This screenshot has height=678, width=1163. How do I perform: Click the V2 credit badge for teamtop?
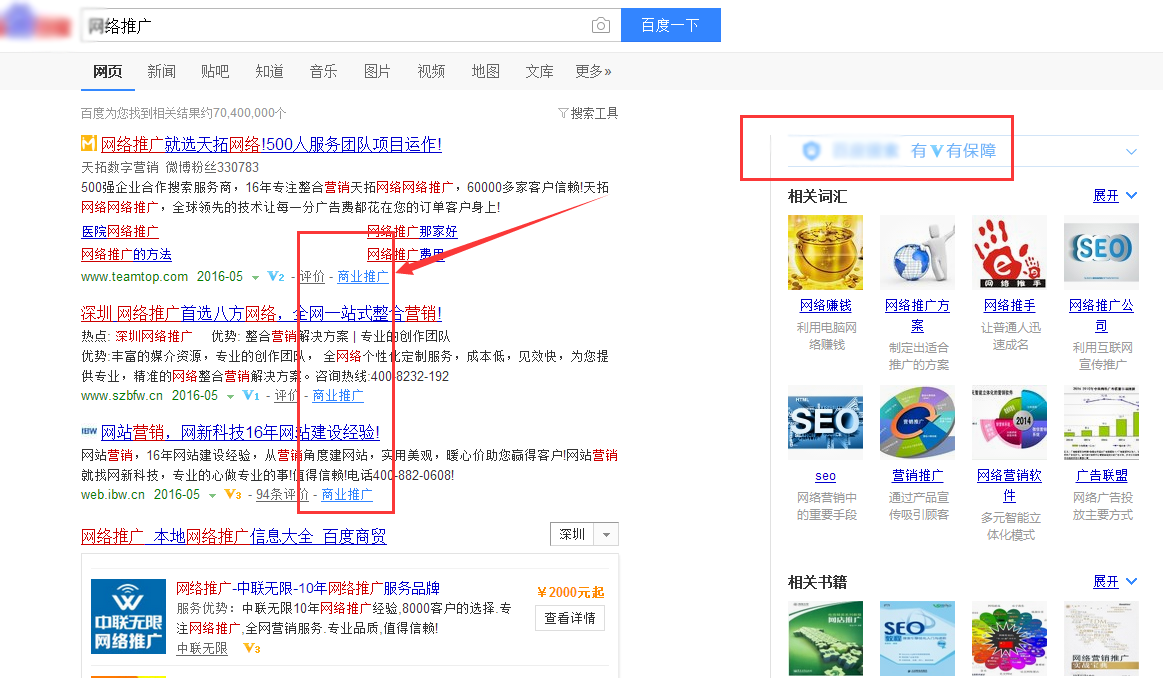point(276,277)
